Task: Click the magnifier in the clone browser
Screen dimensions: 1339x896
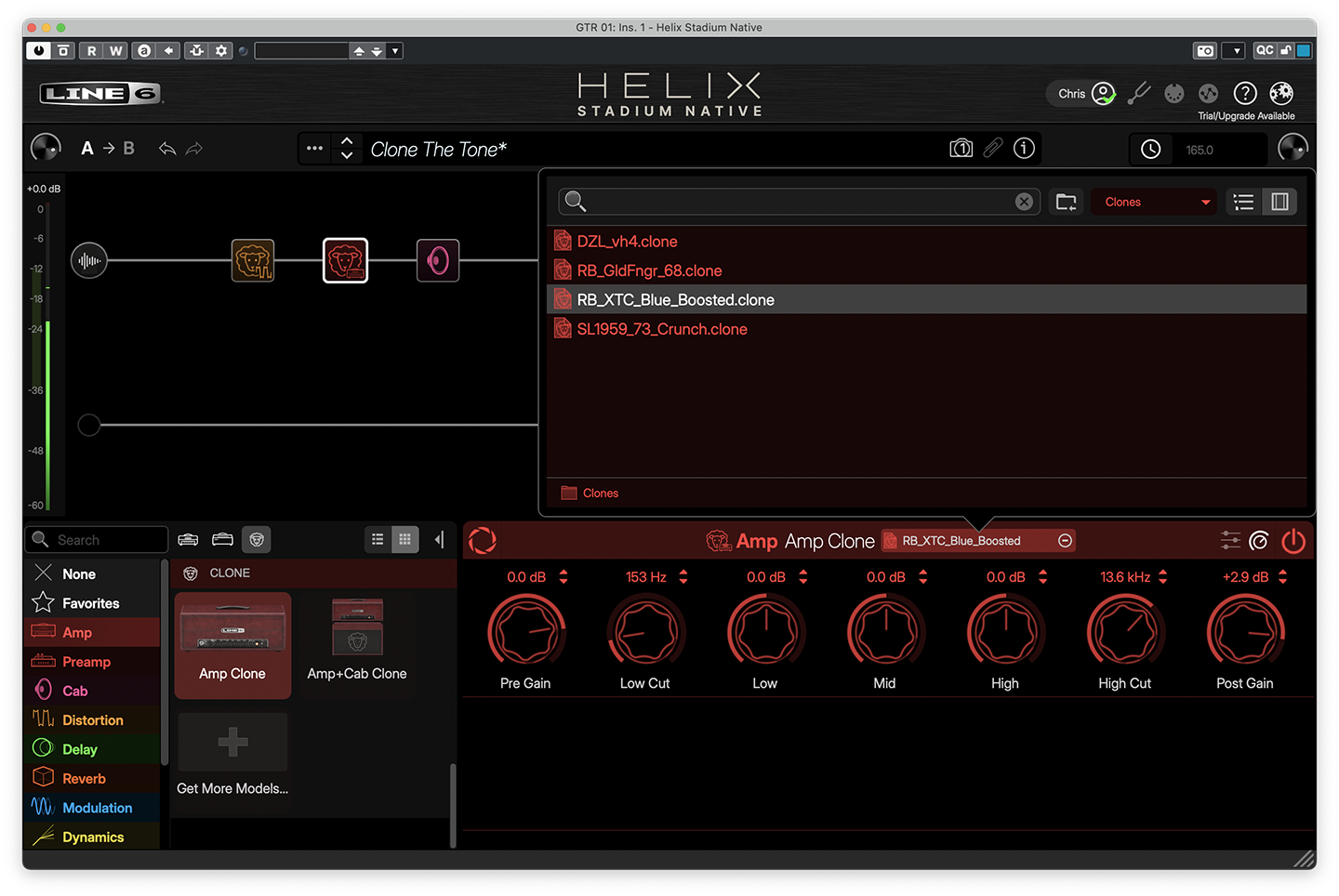Action: pos(576,202)
